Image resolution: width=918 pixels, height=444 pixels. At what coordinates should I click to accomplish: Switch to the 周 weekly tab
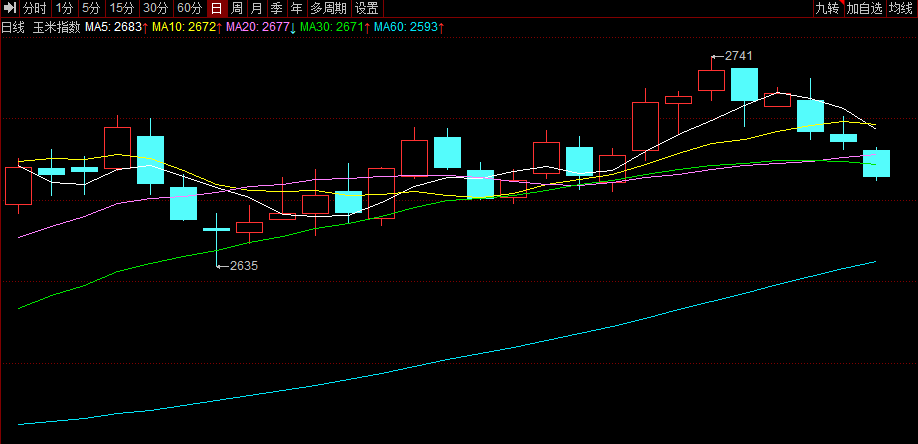(x=237, y=8)
